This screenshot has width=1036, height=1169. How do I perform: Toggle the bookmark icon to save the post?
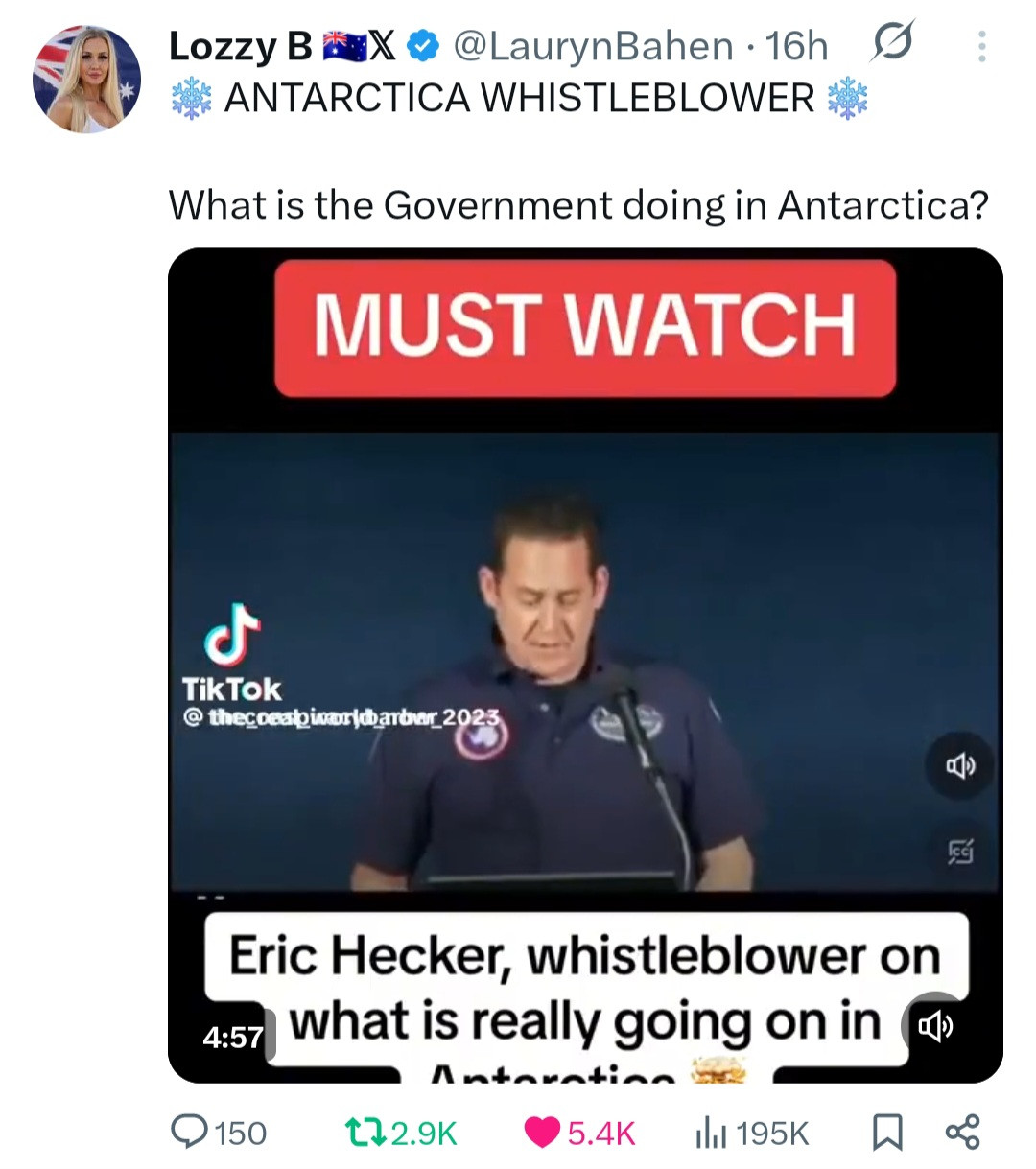tap(886, 1133)
